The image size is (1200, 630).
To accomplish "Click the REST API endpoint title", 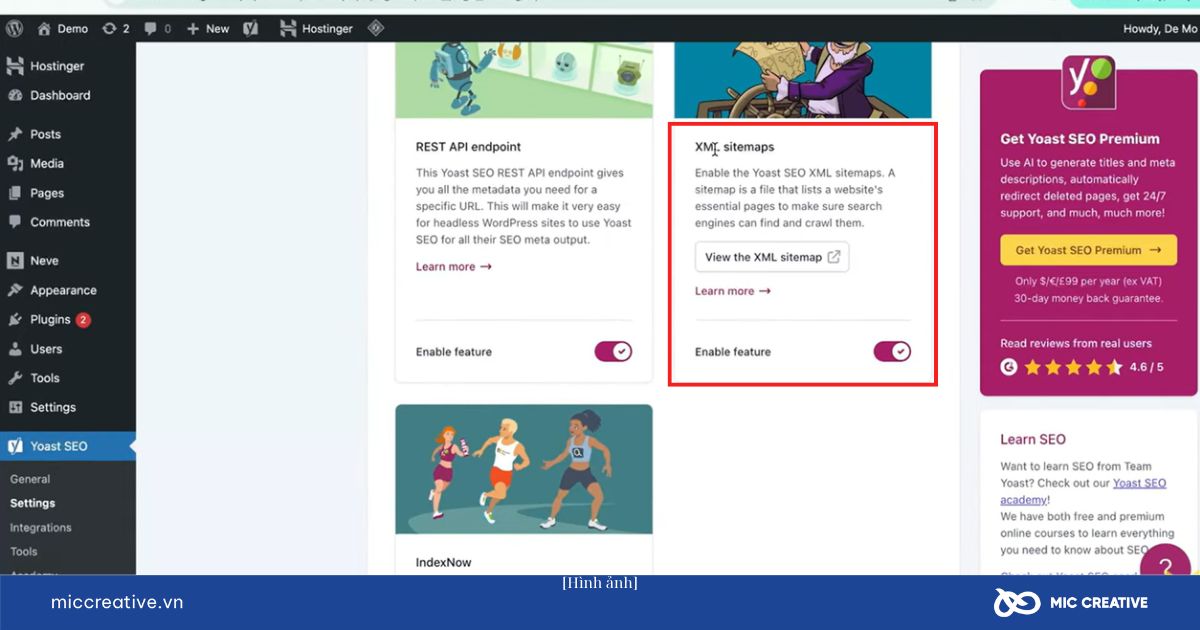I will (468, 147).
